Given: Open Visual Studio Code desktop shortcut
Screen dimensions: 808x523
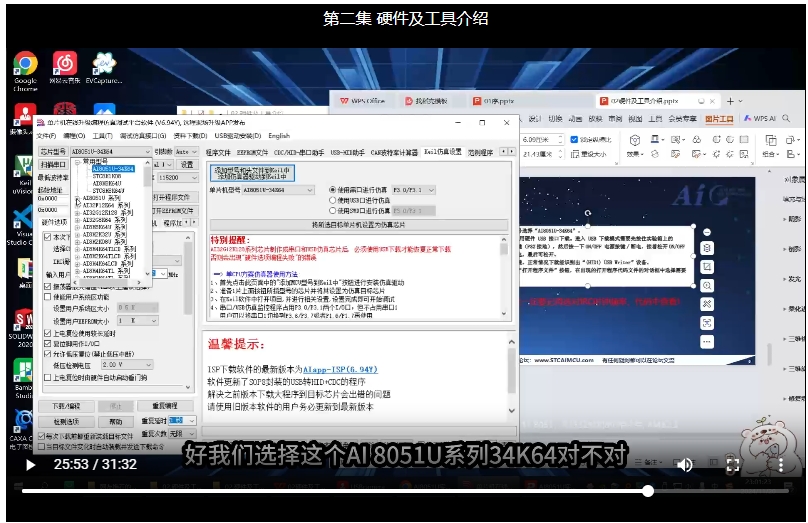Looking at the screenshot, I should pos(22,224).
